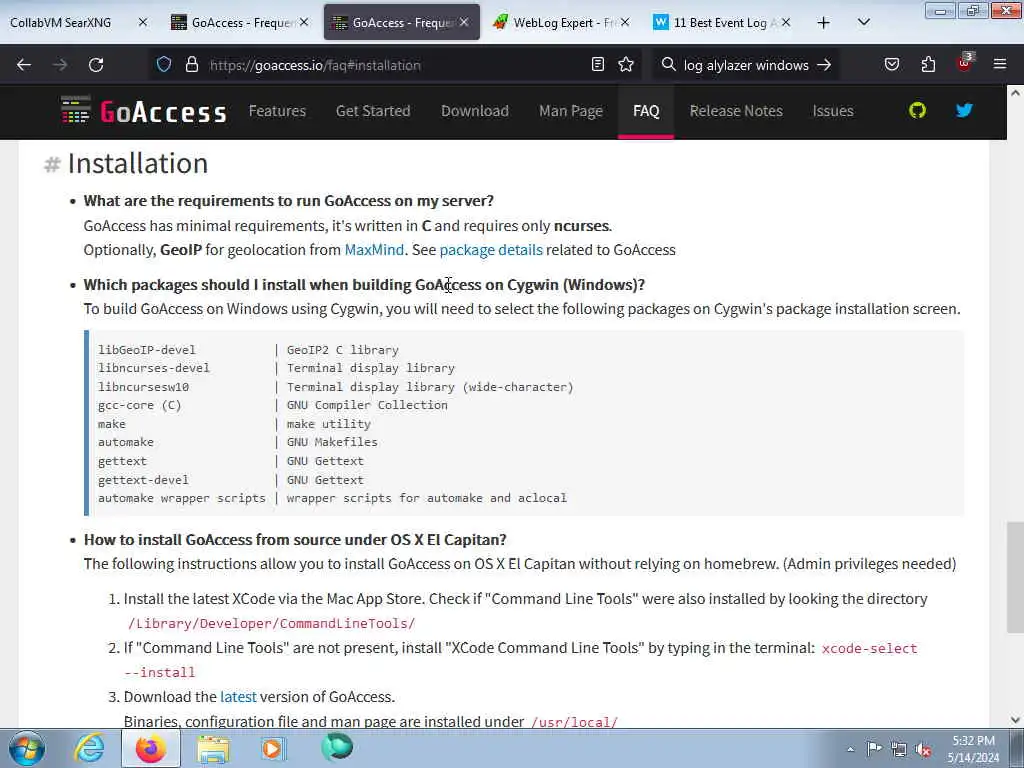This screenshot has width=1024, height=768.
Task: Open the Action Center flag icon
Action: pyautogui.click(x=874, y=749)
